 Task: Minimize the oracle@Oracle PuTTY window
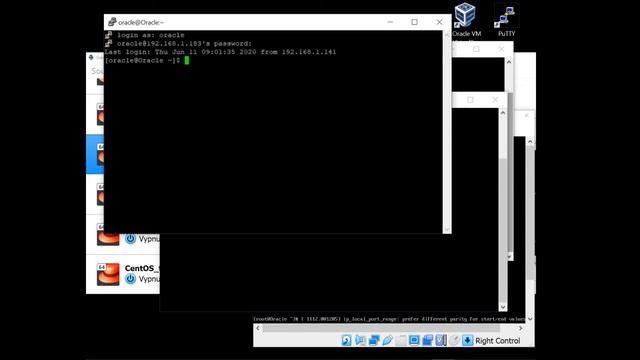point(390,22)
